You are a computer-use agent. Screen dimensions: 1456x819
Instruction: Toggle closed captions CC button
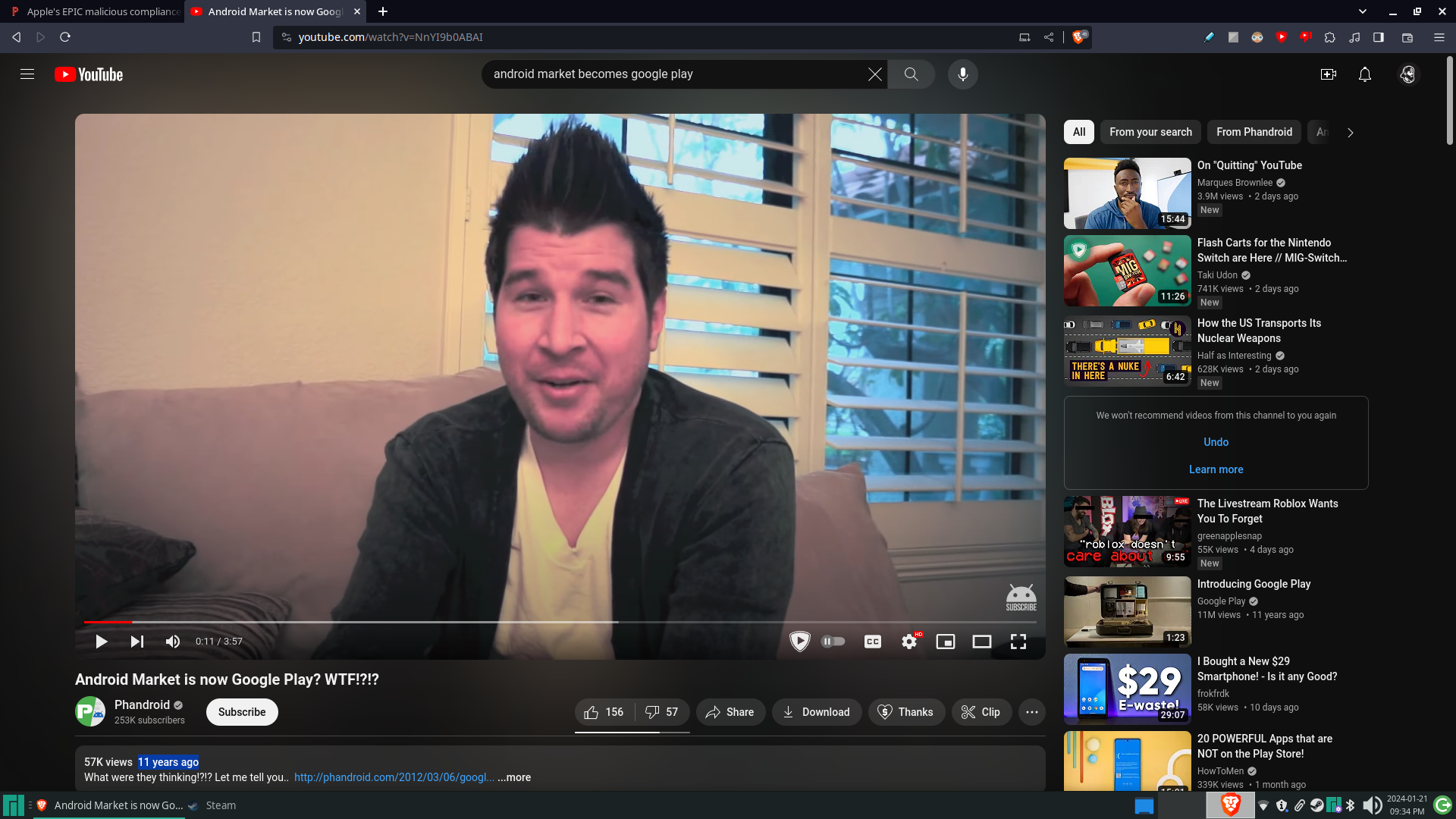872,642
